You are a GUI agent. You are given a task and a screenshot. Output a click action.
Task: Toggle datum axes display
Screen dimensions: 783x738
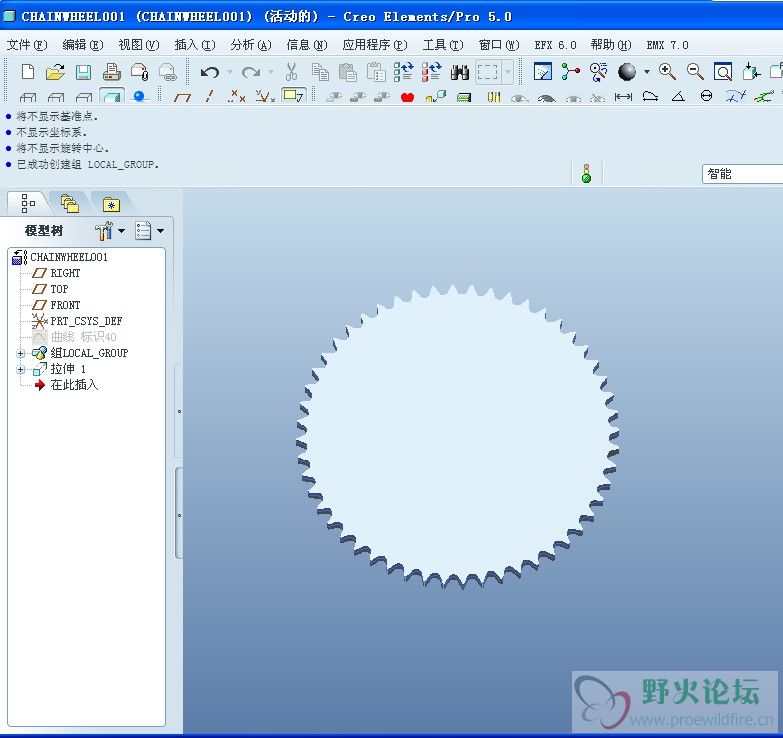pyautogui.click(x=210, y=96)
